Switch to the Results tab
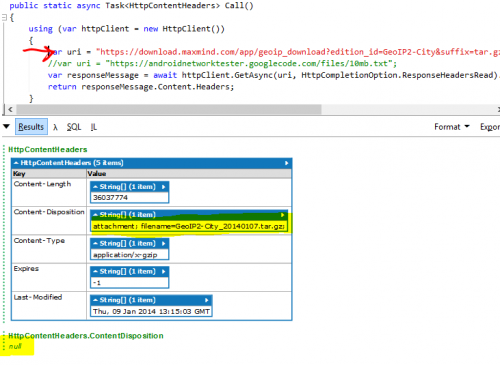 [x=31, y=127]
